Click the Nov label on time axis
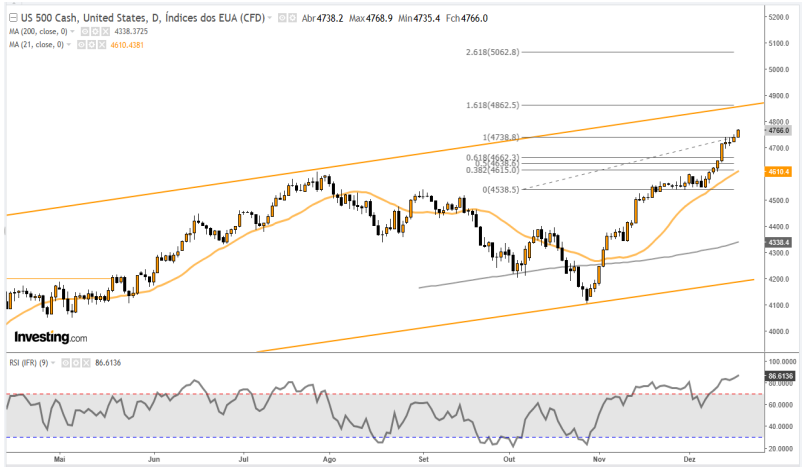 (599, 459)
